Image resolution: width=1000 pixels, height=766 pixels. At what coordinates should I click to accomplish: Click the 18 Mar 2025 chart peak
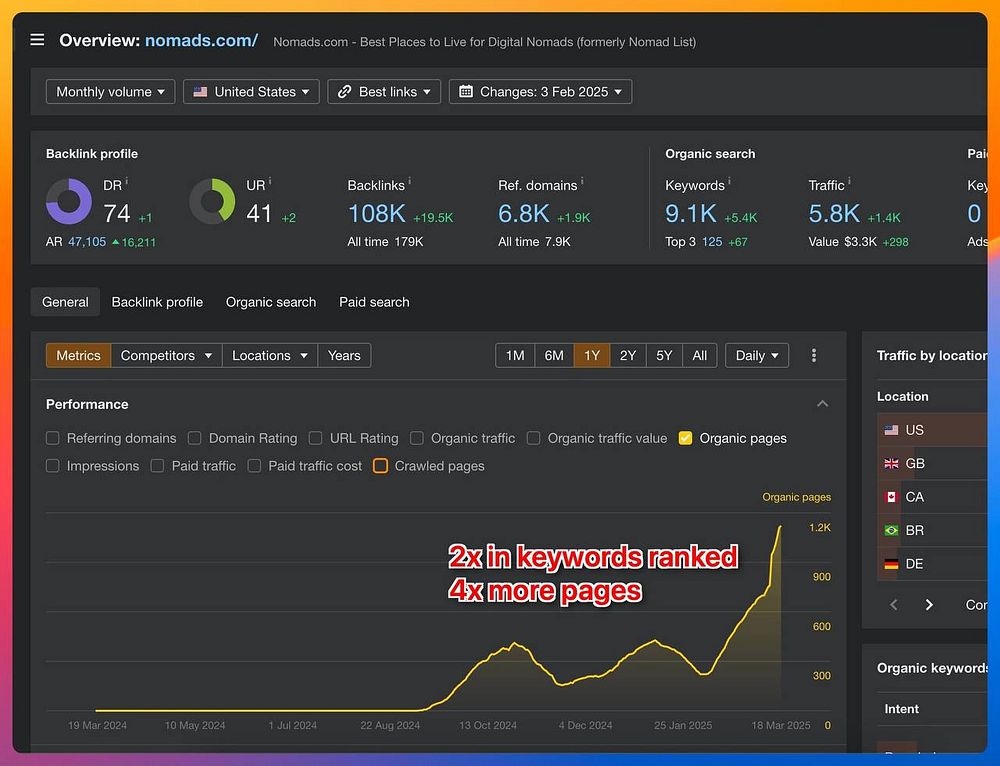[780, 527]
